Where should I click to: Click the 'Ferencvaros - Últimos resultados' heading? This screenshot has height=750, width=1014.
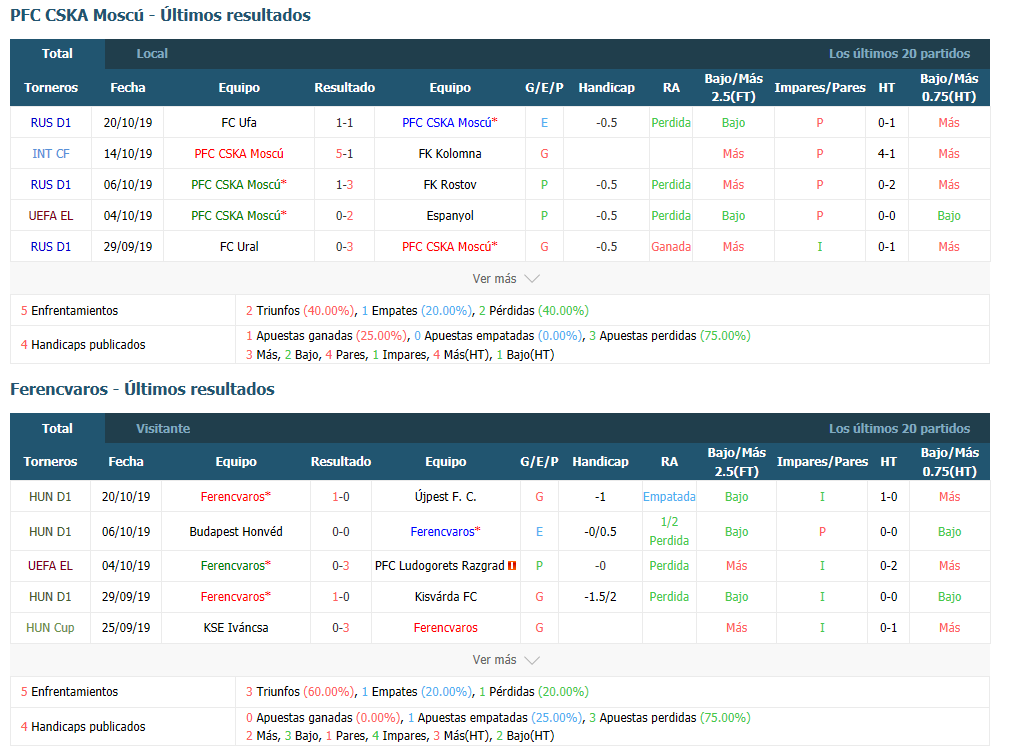click(x=142, y=389)
